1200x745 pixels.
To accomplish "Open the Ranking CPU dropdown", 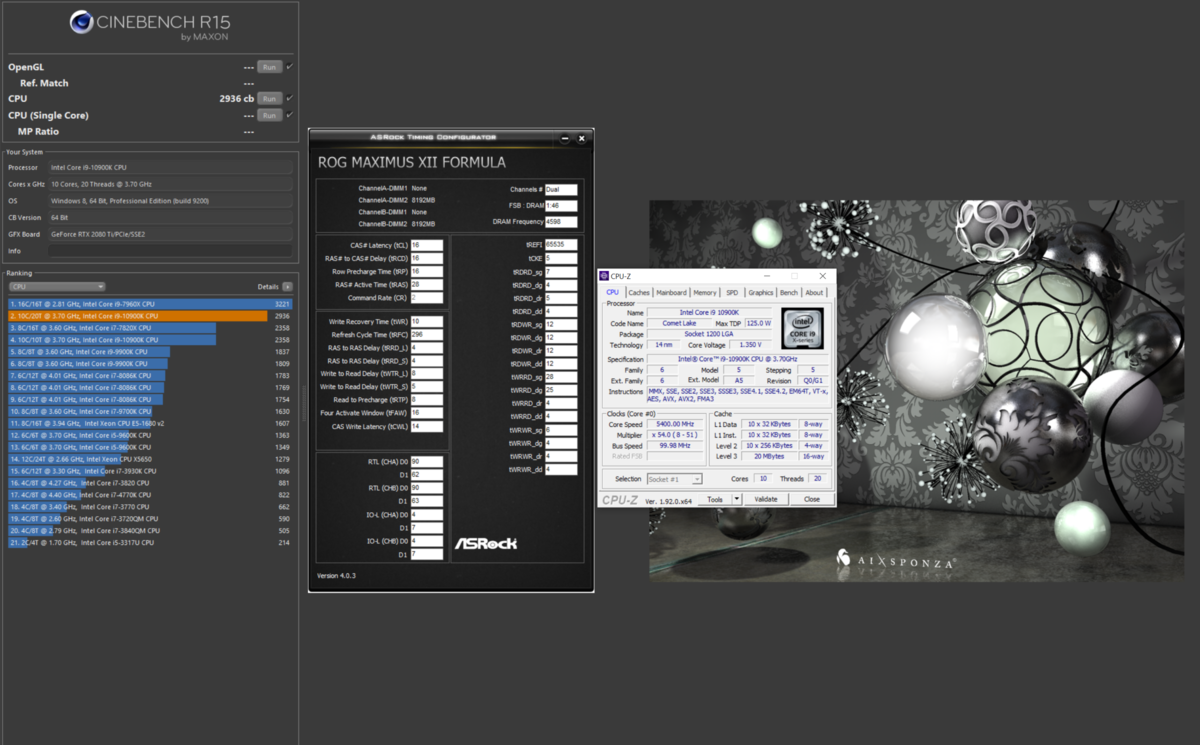I will (57, 287).
